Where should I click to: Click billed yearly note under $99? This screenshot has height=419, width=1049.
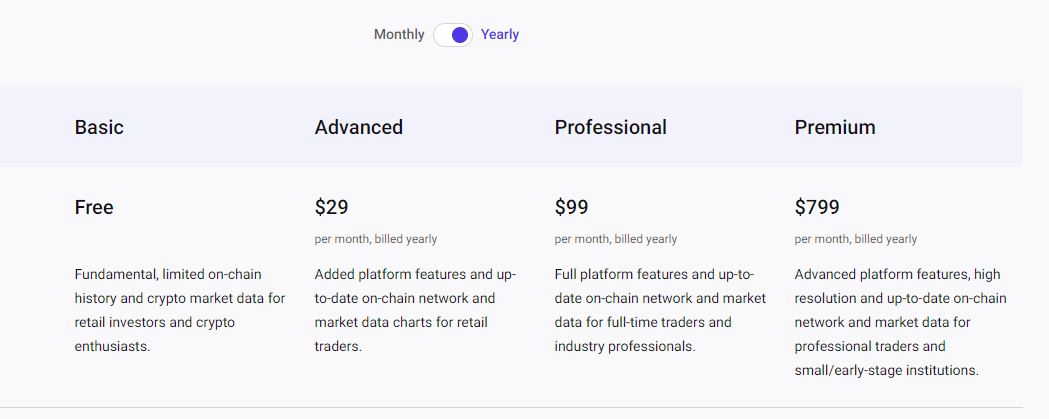tap(615, 239)
